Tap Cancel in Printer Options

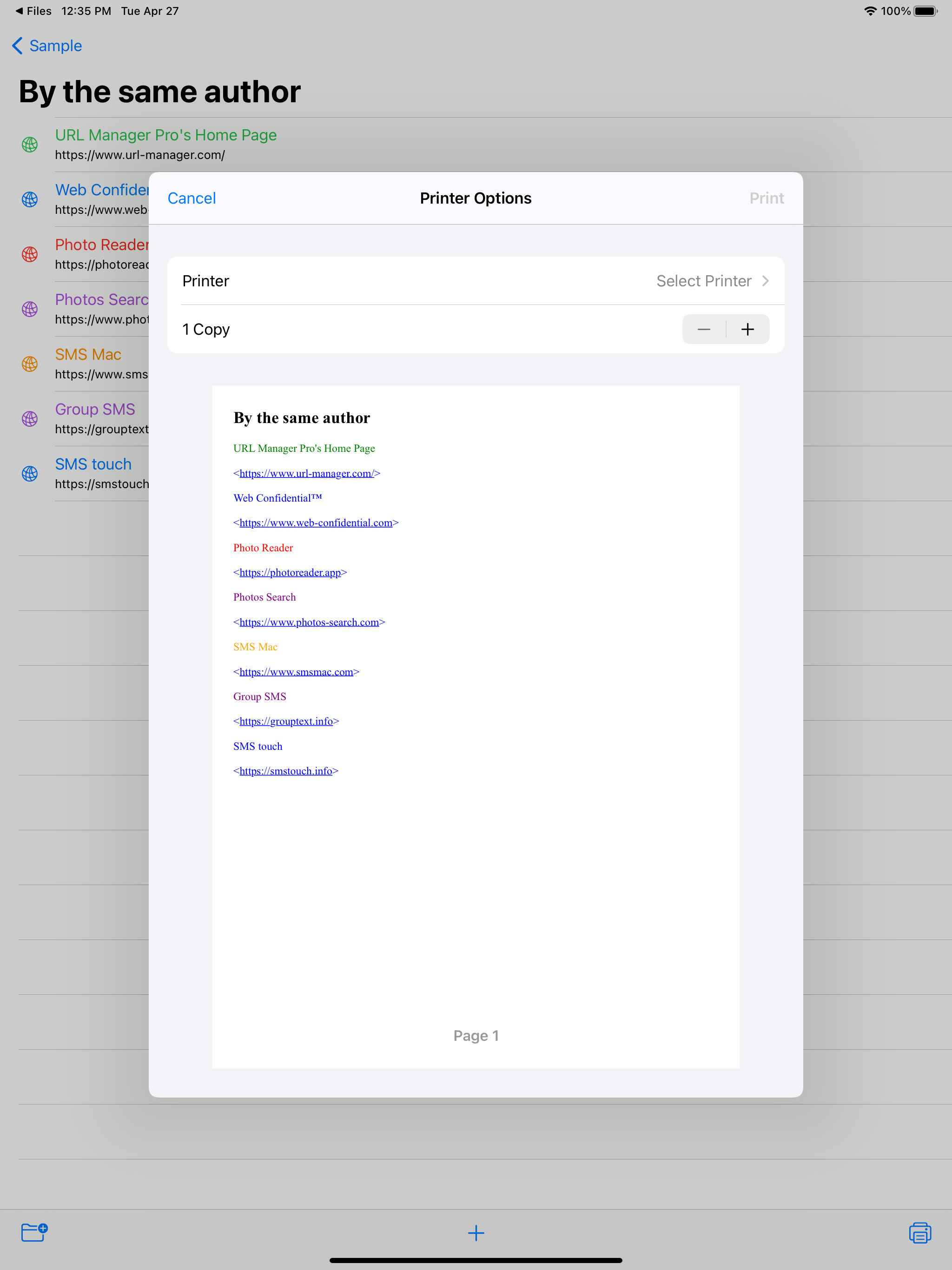[x=192, y=198]
